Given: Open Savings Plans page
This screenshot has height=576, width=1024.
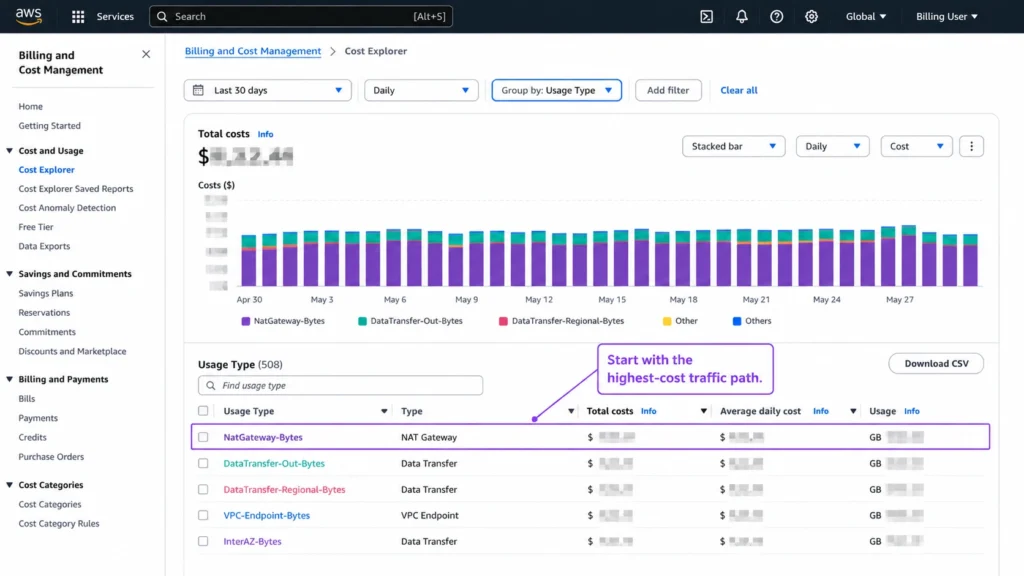Looking at the screenshot, I should pos(46,293).
